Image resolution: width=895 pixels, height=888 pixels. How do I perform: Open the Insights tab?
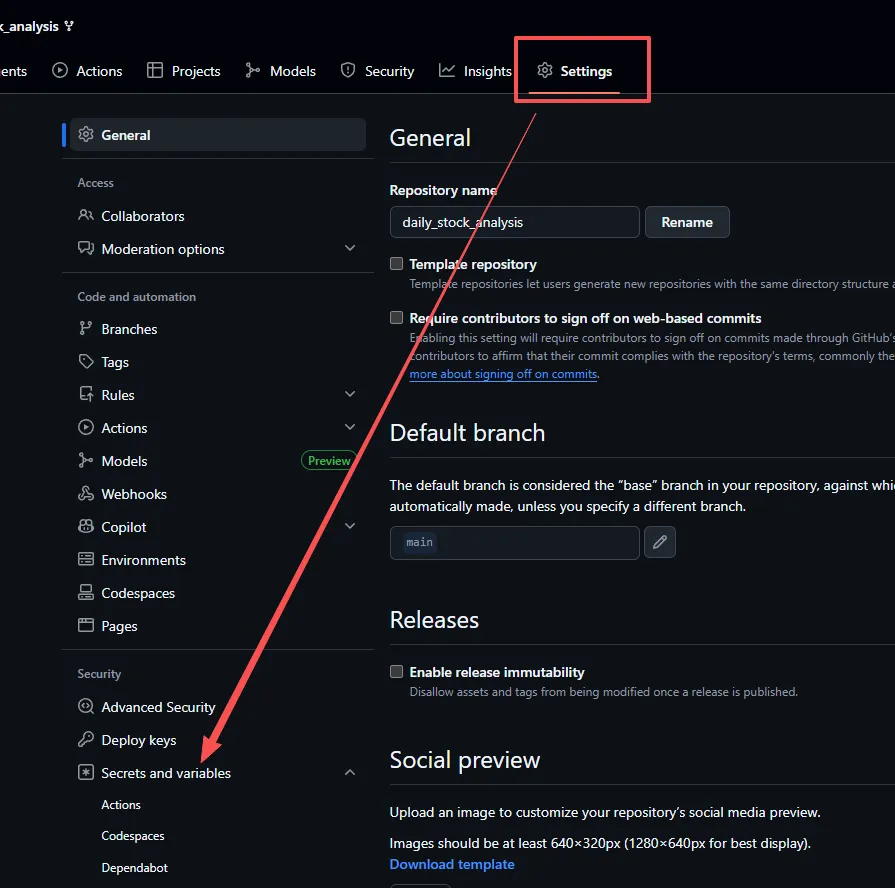tap(475, 71)
